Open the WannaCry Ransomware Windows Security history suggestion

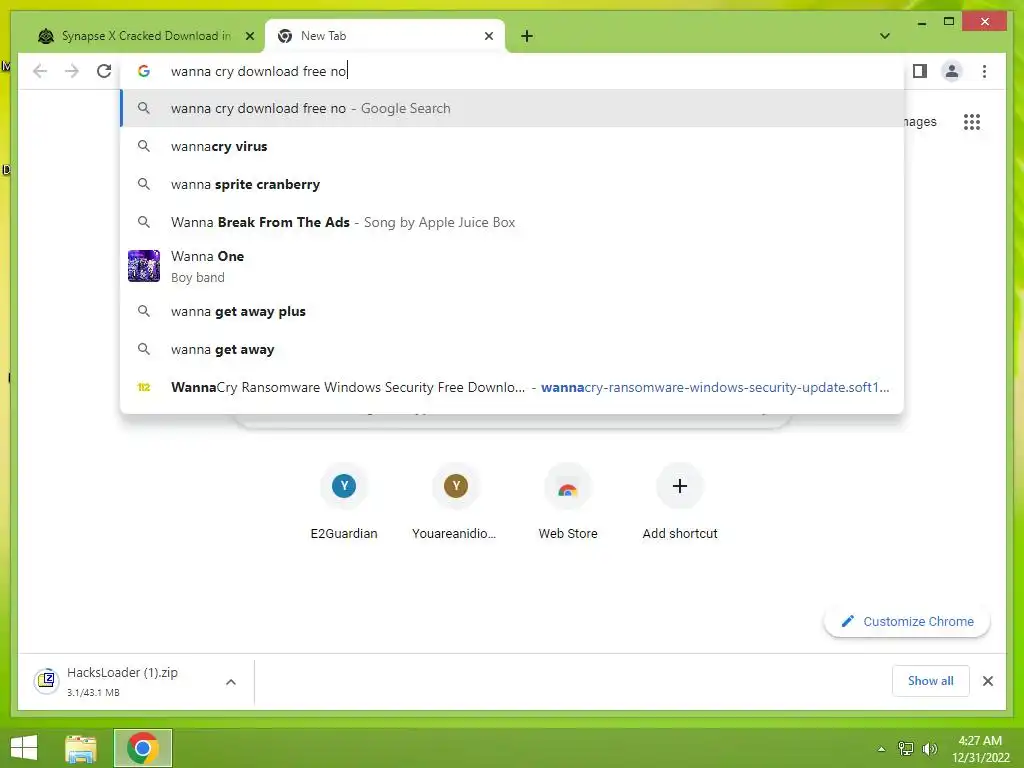coord(513,387)
